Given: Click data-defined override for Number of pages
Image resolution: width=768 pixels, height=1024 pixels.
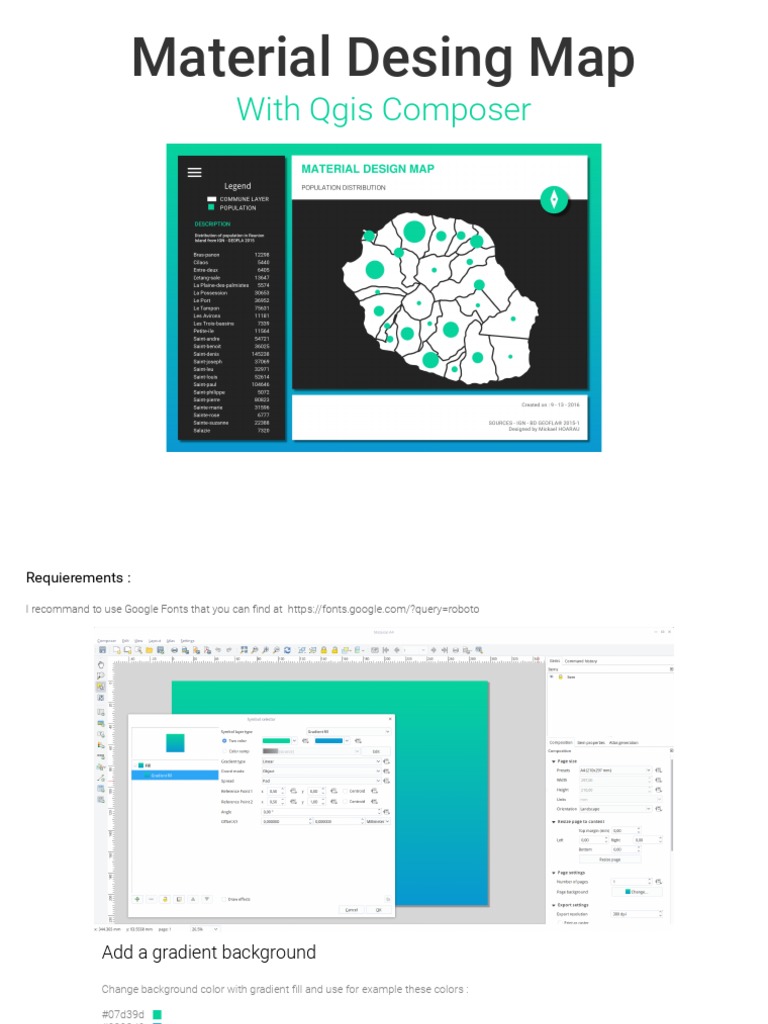Looking at the screenshot, I should [658, 882].
